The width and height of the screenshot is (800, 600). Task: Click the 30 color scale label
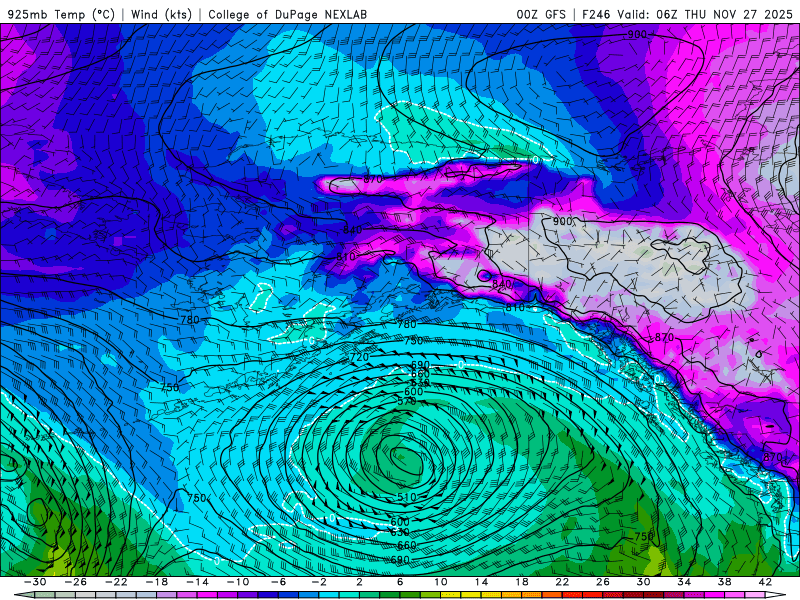(x=643, y=582)
